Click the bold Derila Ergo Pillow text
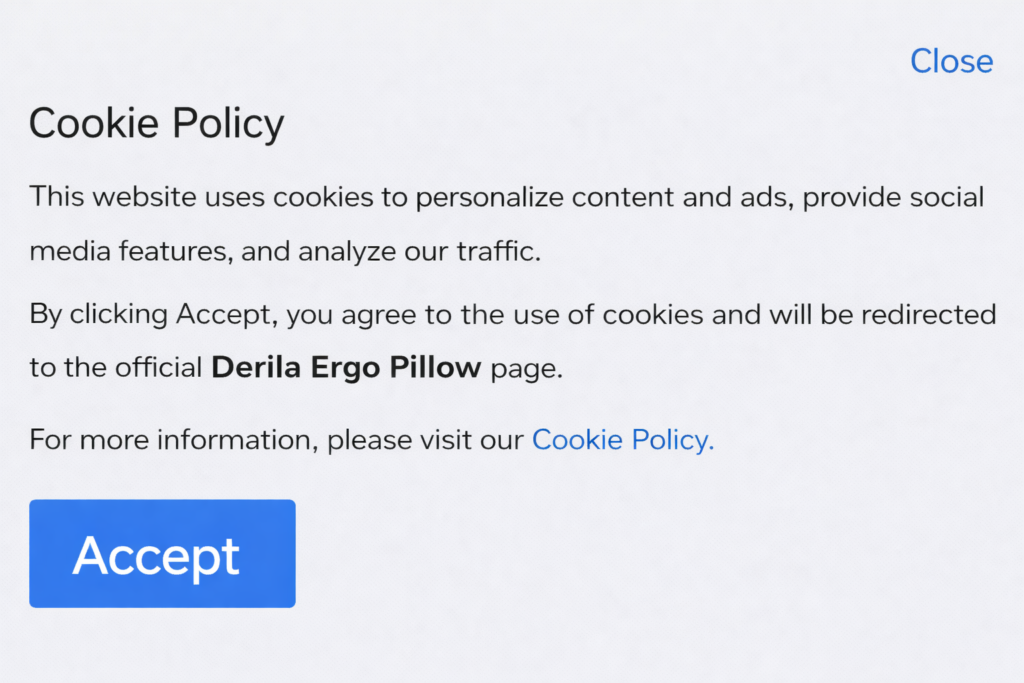The image size is (1024, 683). [346, 367]
